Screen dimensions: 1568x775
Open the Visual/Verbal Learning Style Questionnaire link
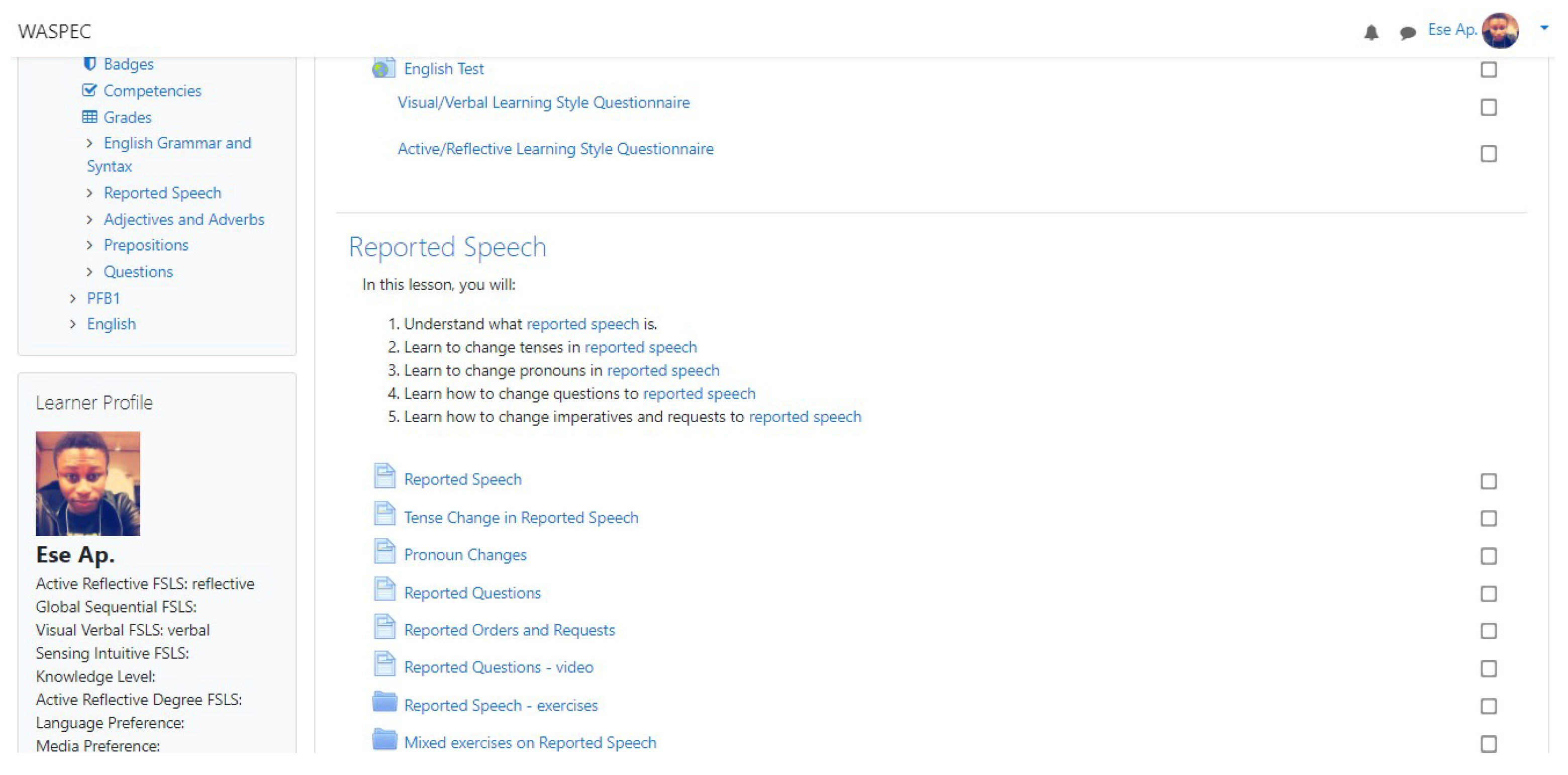543,103
